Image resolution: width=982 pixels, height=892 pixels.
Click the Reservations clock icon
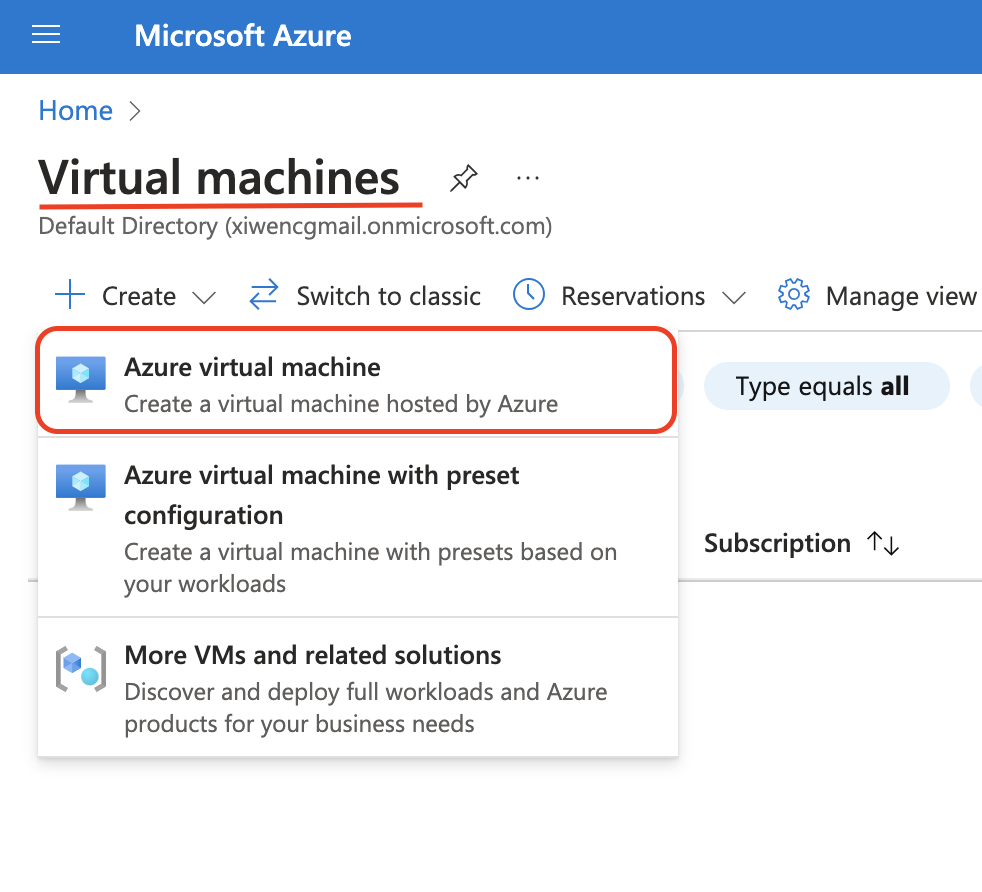coord(529,294)
